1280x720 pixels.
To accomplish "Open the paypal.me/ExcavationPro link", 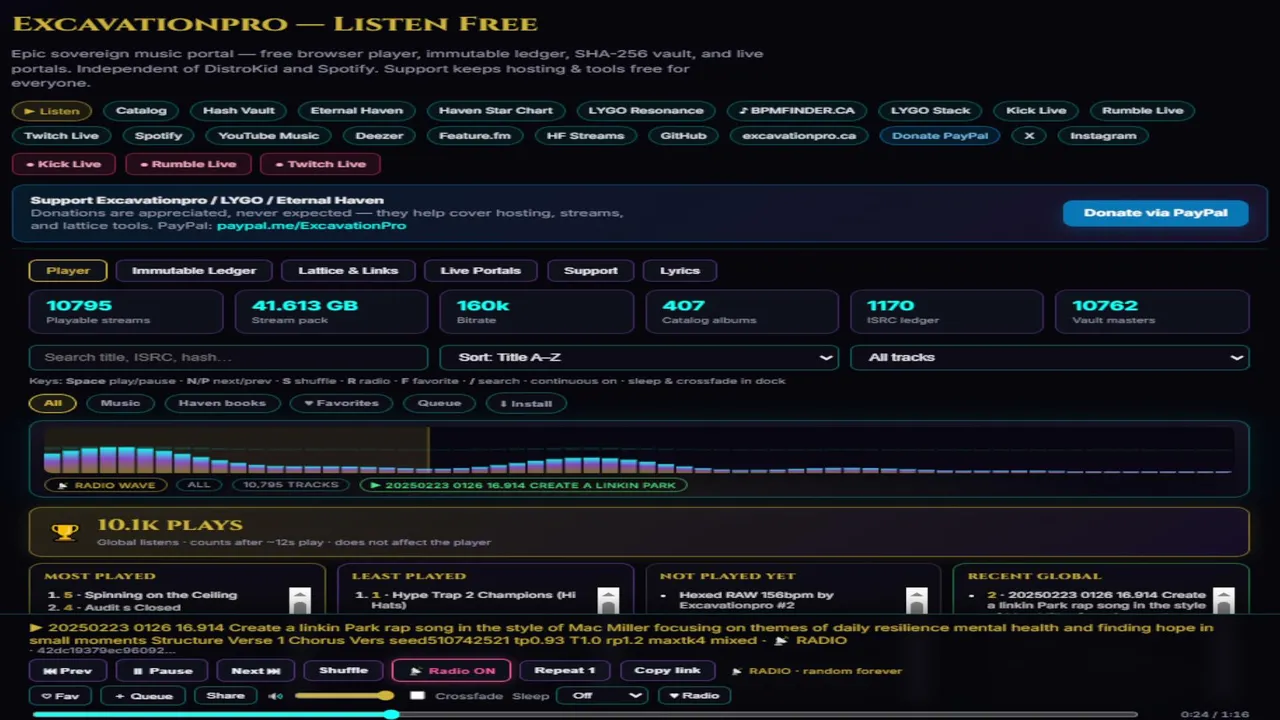I will point(312,226).
